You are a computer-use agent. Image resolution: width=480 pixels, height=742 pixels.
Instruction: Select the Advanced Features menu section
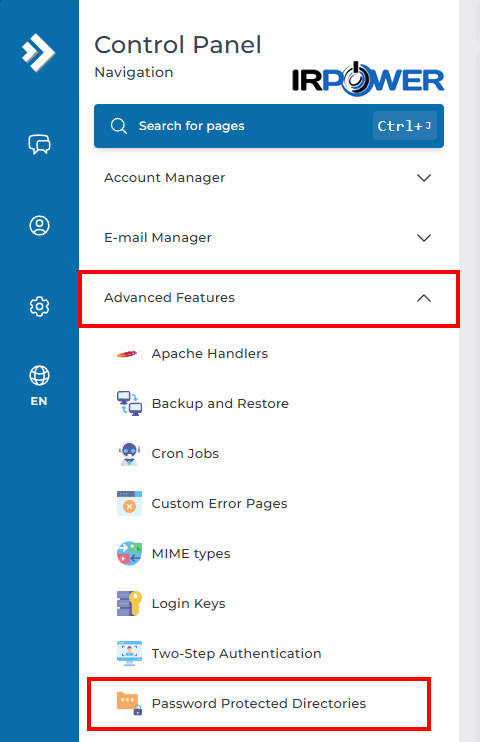tap(269, 298)
